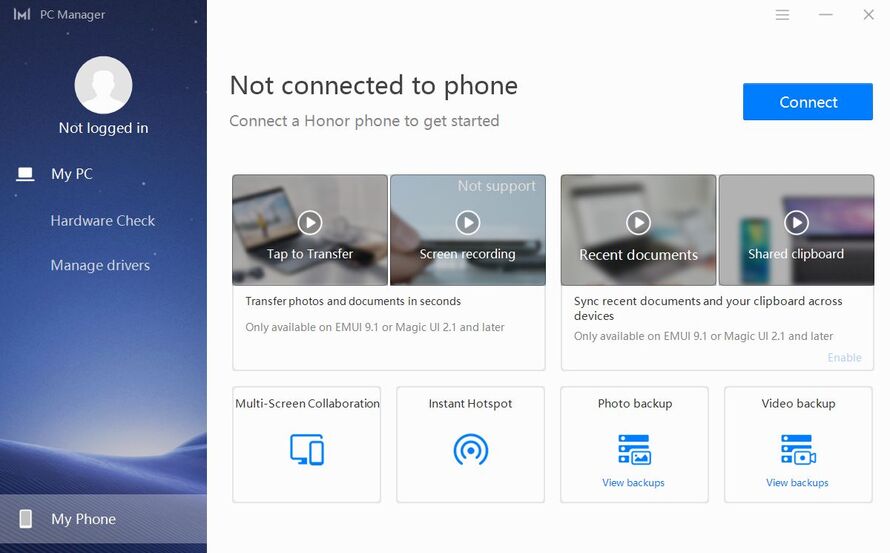Click the blue Connect button

[808, 102]
